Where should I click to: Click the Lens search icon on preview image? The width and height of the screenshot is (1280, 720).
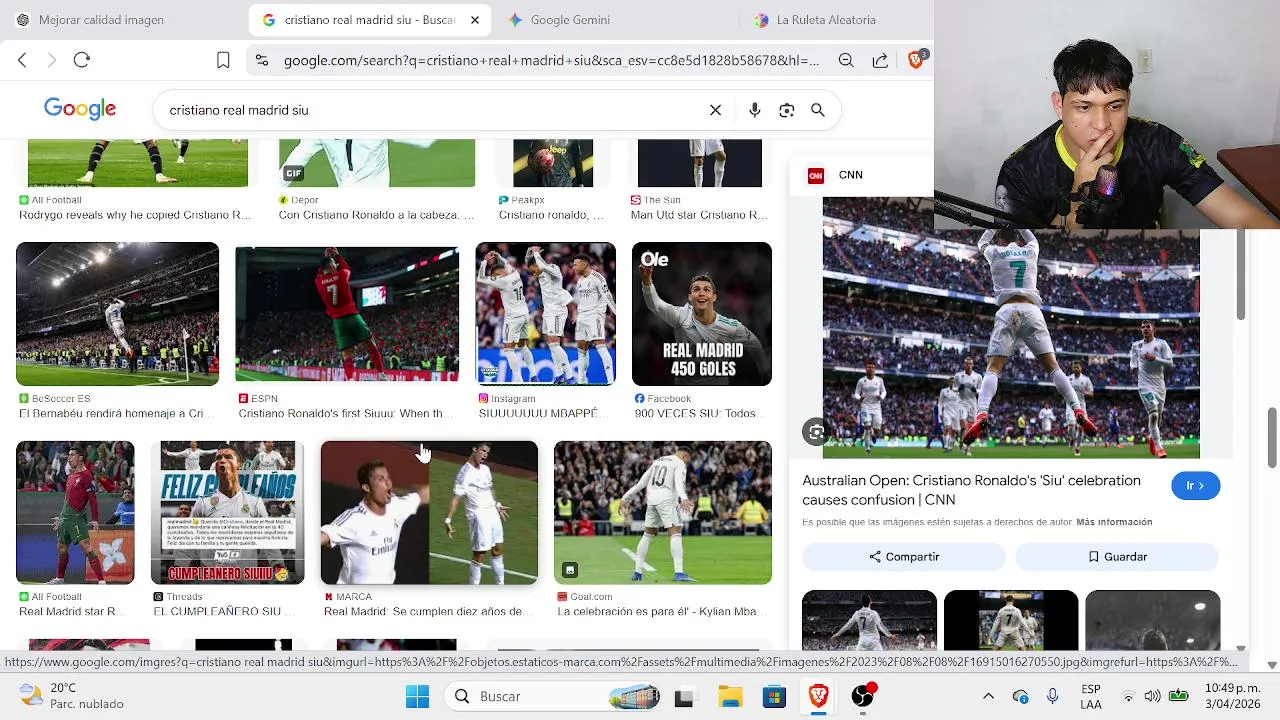tap(817, 432)
